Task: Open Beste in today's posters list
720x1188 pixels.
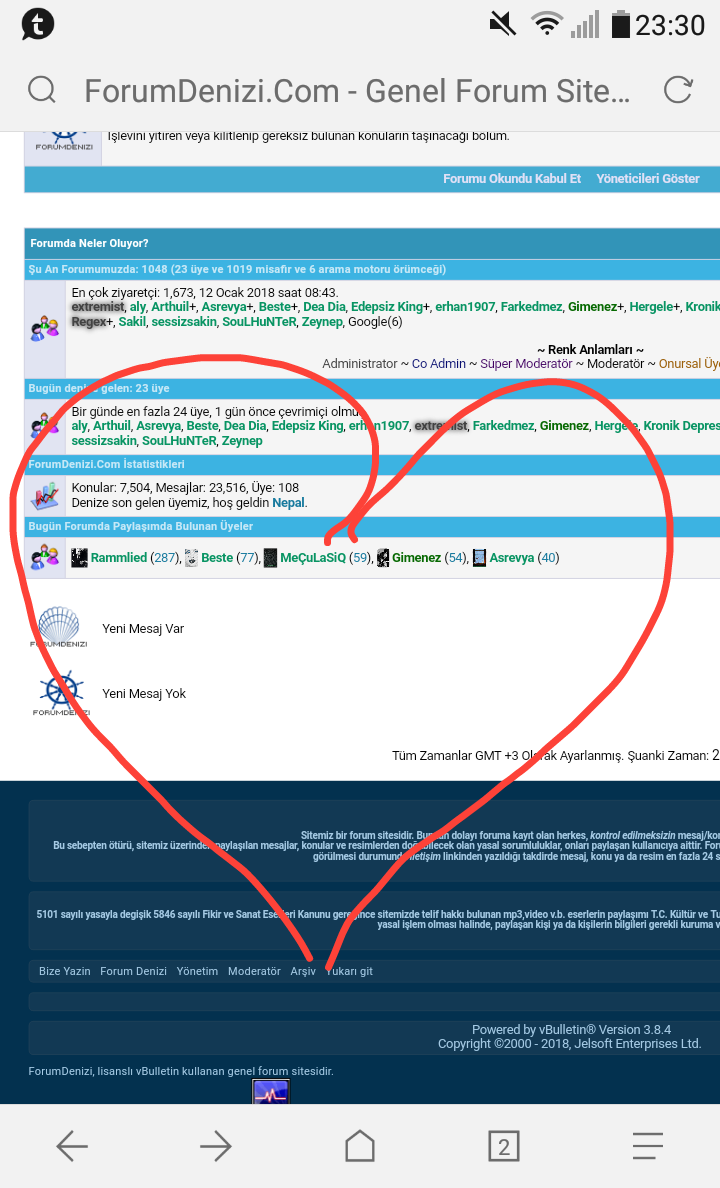Action: (217, 558)
